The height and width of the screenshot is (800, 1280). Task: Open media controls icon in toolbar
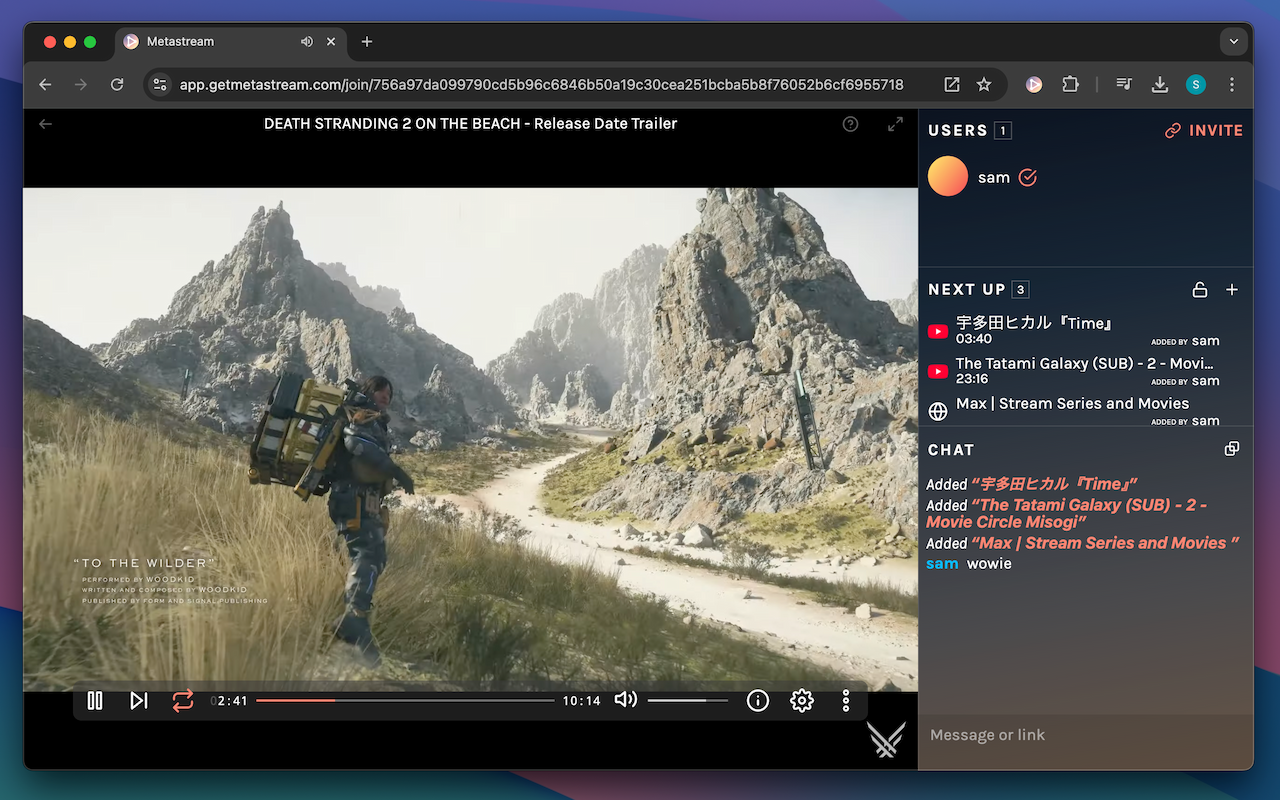point(1124,85)
